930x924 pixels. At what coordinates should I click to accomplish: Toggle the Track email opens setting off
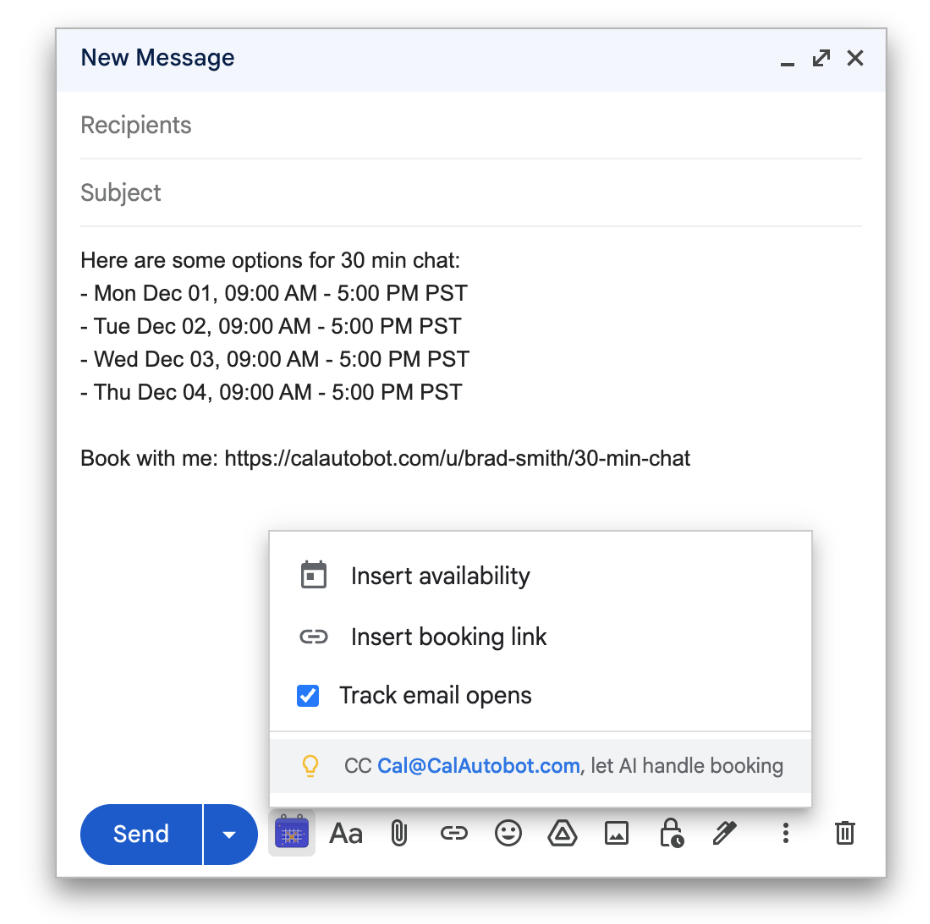[x=309, y=695]
